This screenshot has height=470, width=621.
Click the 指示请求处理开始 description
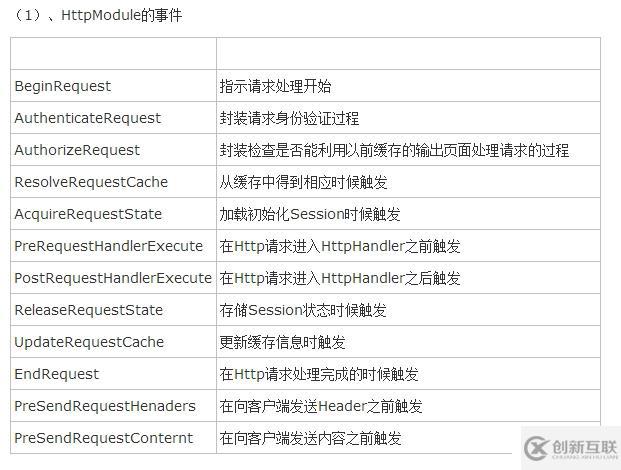[x=275, y=86]
